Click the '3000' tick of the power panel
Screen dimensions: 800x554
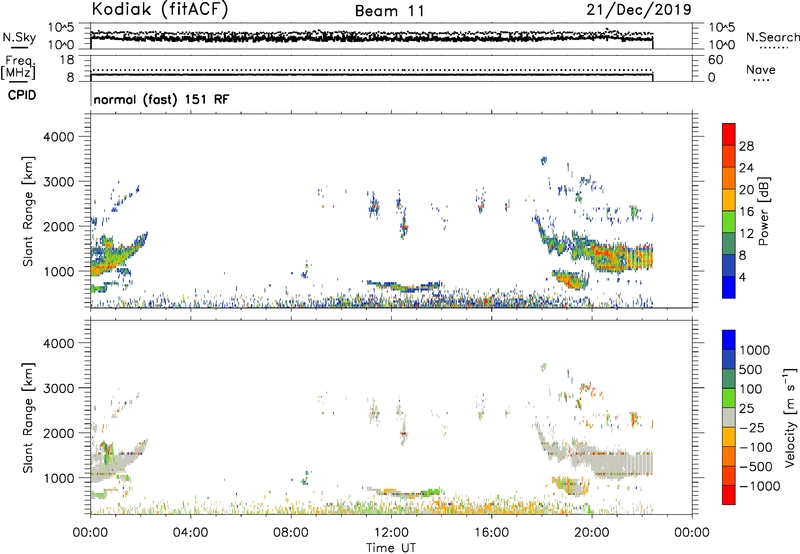(59, 182)
